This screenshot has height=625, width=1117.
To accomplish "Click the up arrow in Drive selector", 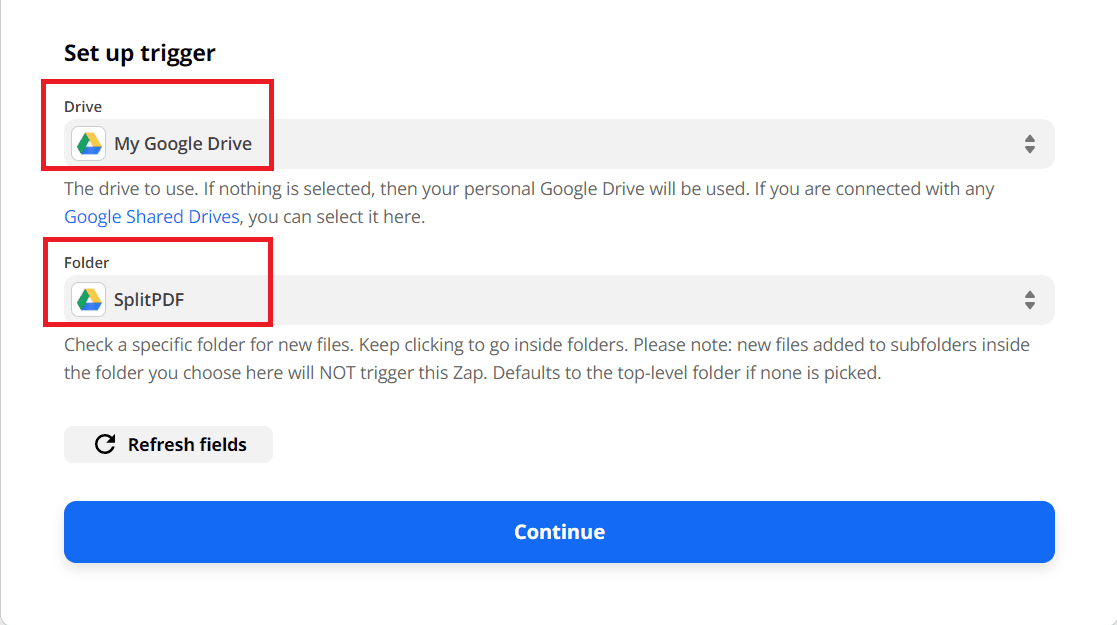I will (x=1029, y=138).
